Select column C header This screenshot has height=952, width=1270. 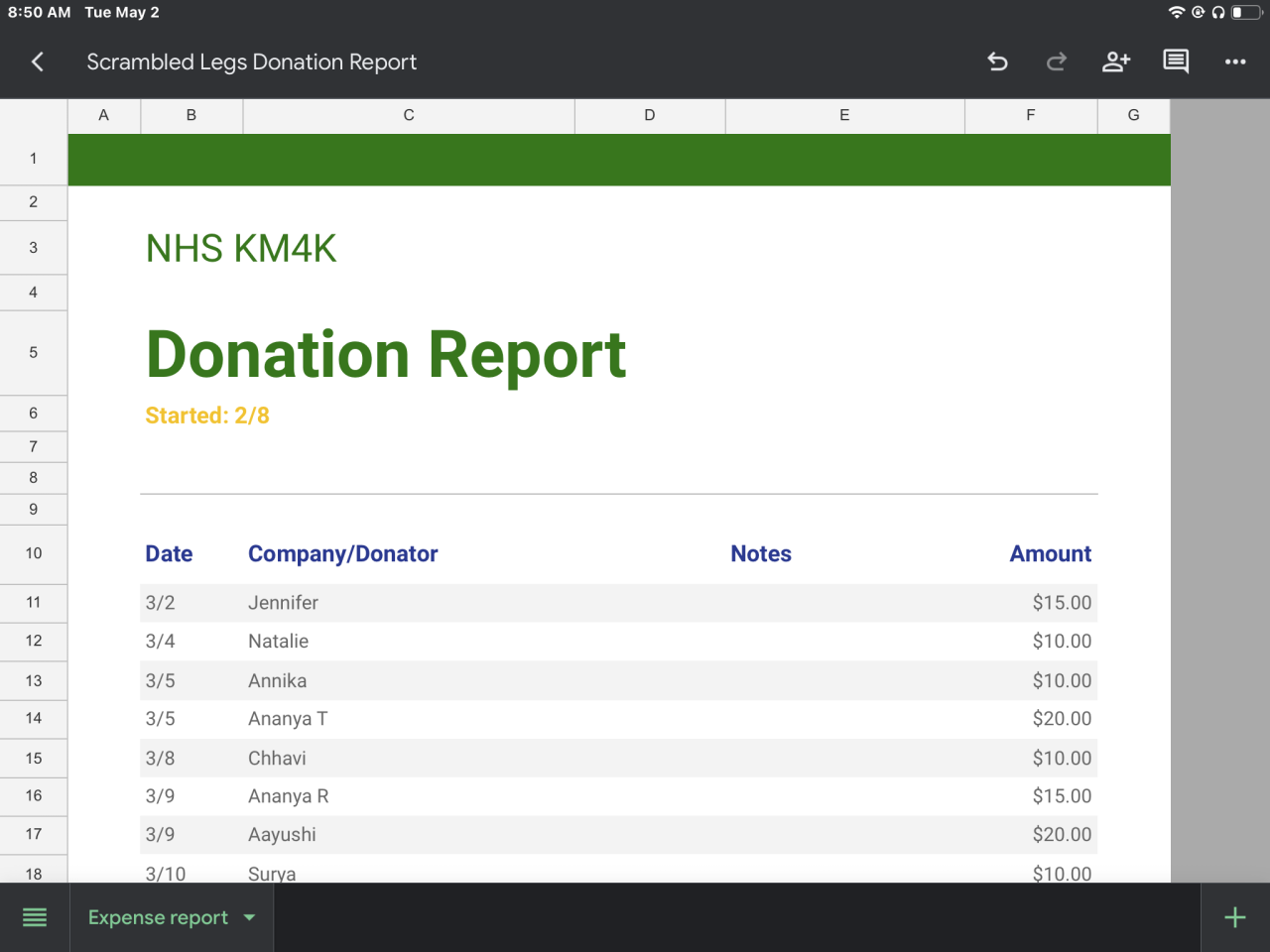[409, 115]
